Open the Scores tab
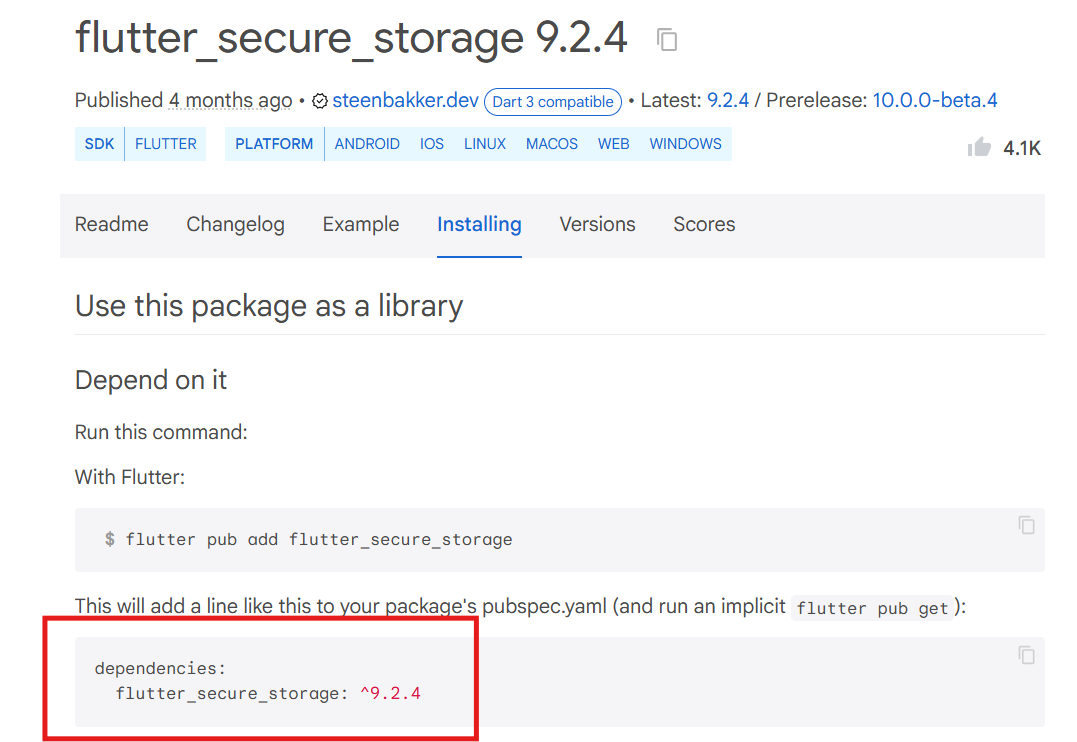 point(704,225)
